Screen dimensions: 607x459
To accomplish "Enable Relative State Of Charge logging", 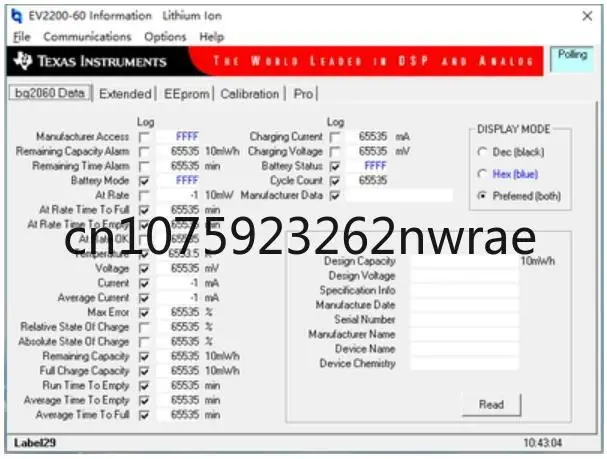I will pyautogui.click(x=144, y=327).
